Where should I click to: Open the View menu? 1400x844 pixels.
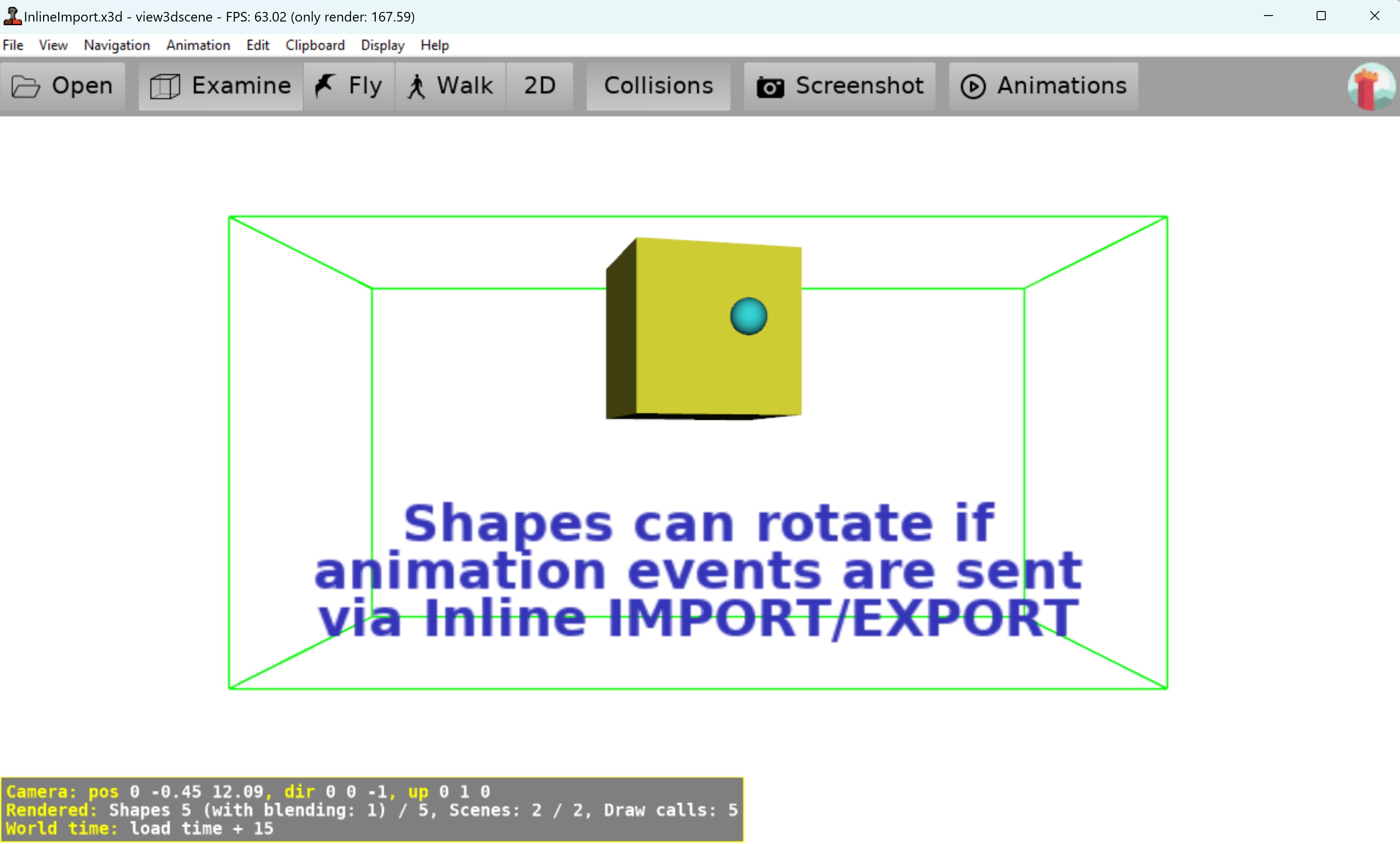pyautogui.click(x=54, y=45)
